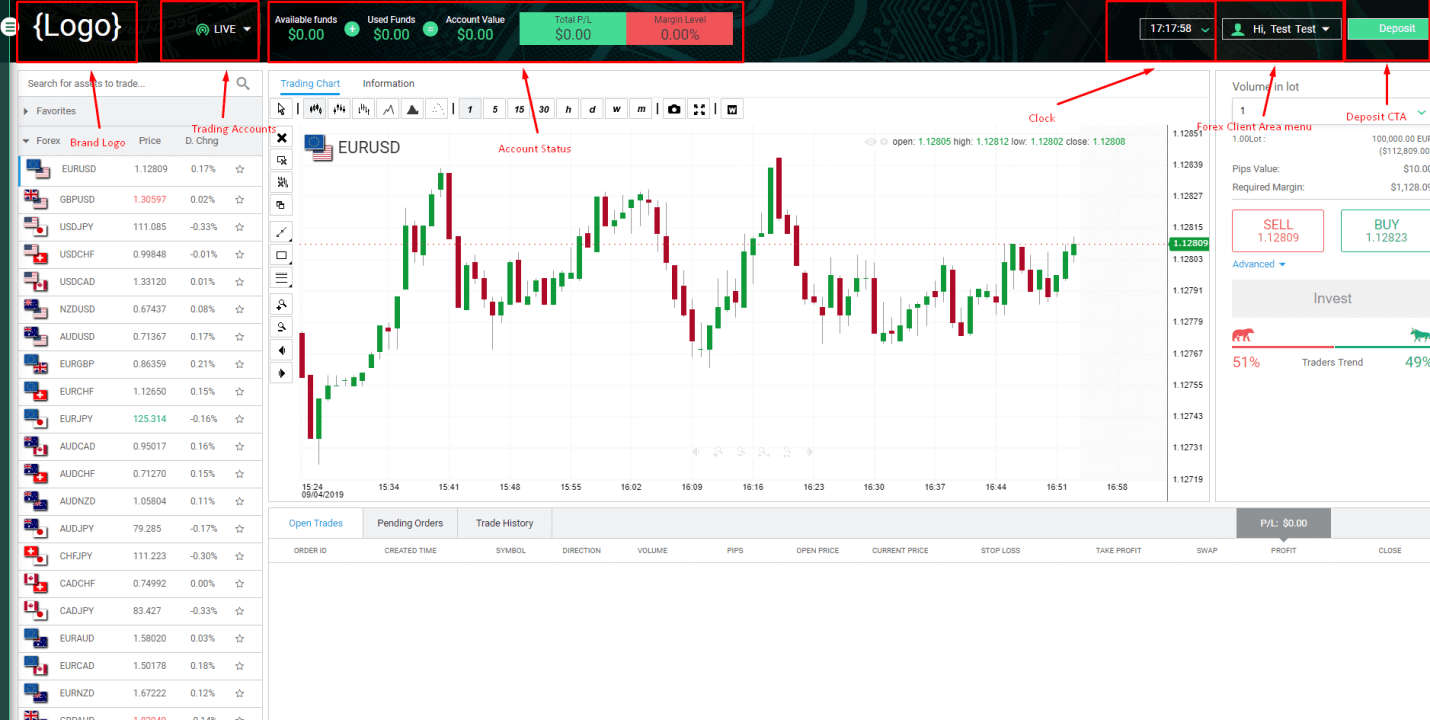This screenshot has height=720, width=1430.
Task: Open the Hi, Test Test user menu
Action: tap(1282, 29)
